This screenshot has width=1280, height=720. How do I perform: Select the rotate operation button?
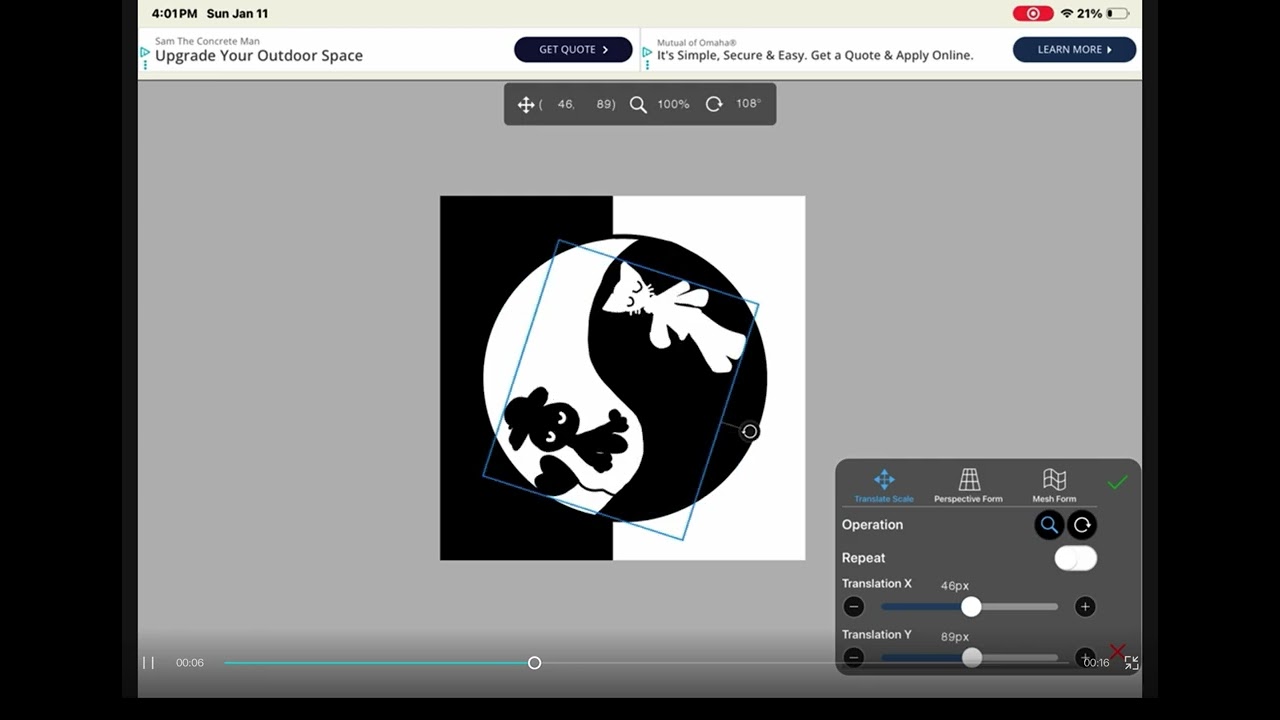tap(1082, 525)
